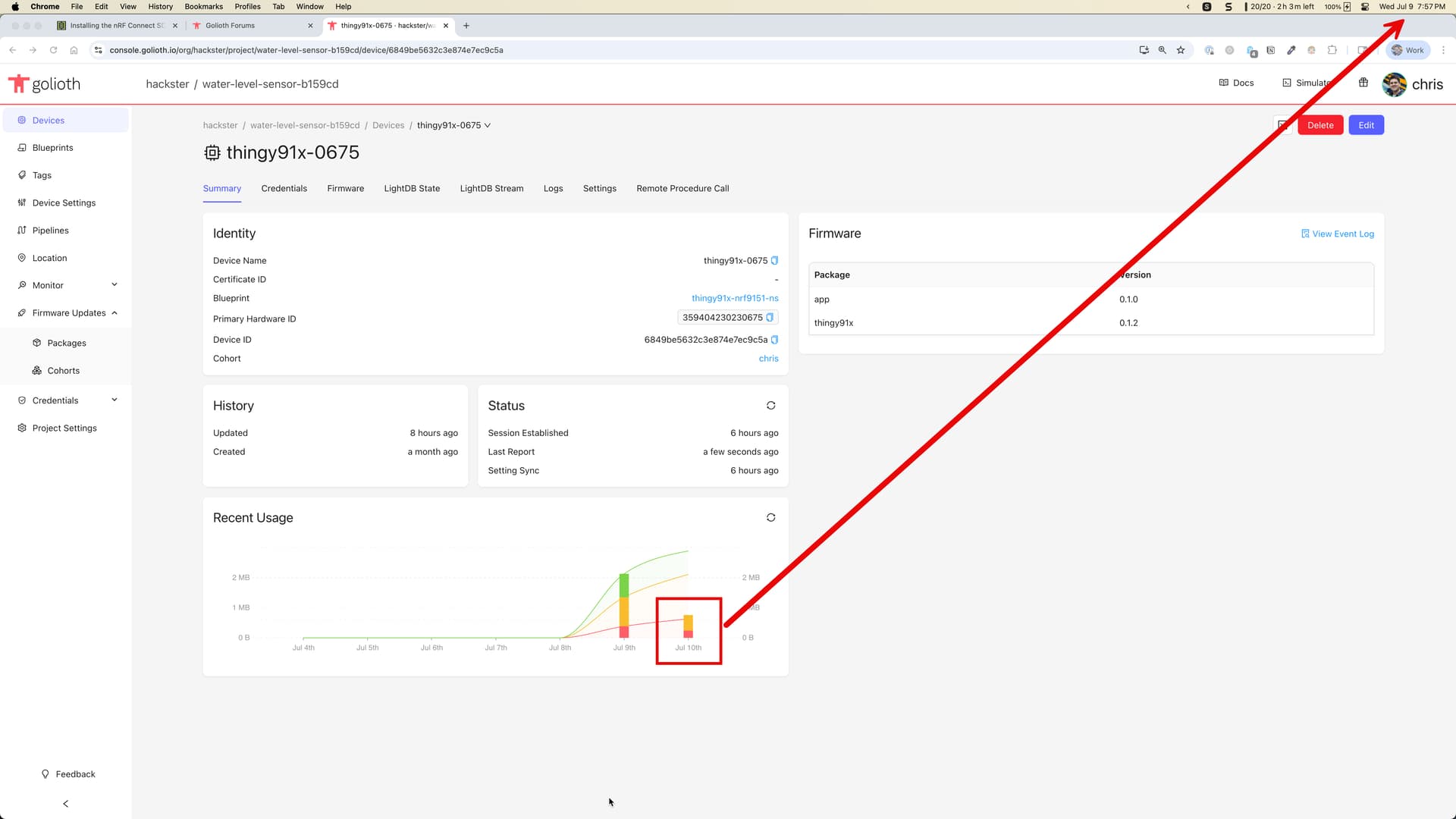Click chris's profile avatar
The image size is (1456, 819).
point(1394,84)
